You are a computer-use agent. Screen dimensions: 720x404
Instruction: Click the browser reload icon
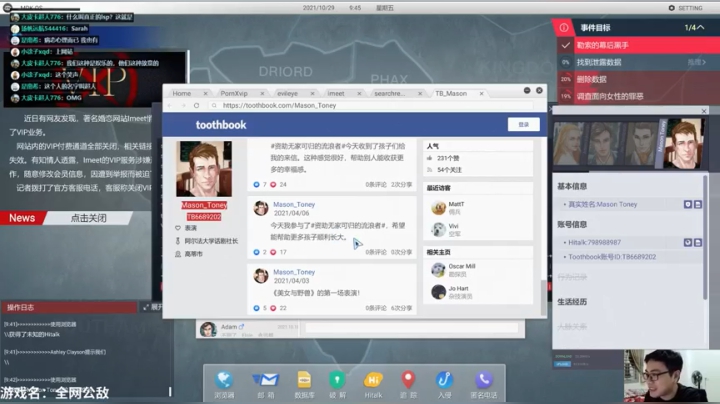pyautogui.click(x=197, y=106)
